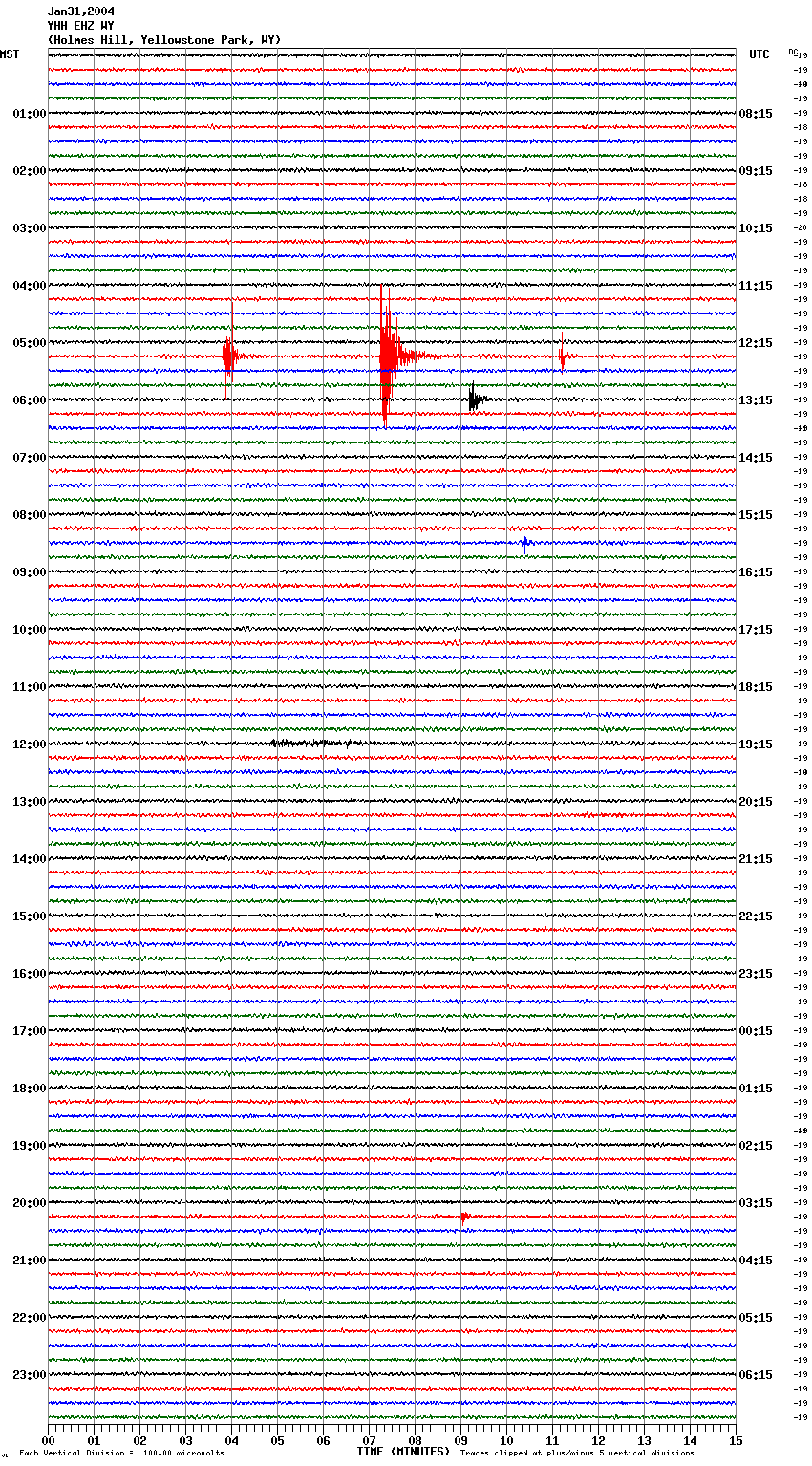812x1466 pixels.
Task: Click the 01:15 UTC time label
Action: pyautogui.click(x=756, y=1089)
